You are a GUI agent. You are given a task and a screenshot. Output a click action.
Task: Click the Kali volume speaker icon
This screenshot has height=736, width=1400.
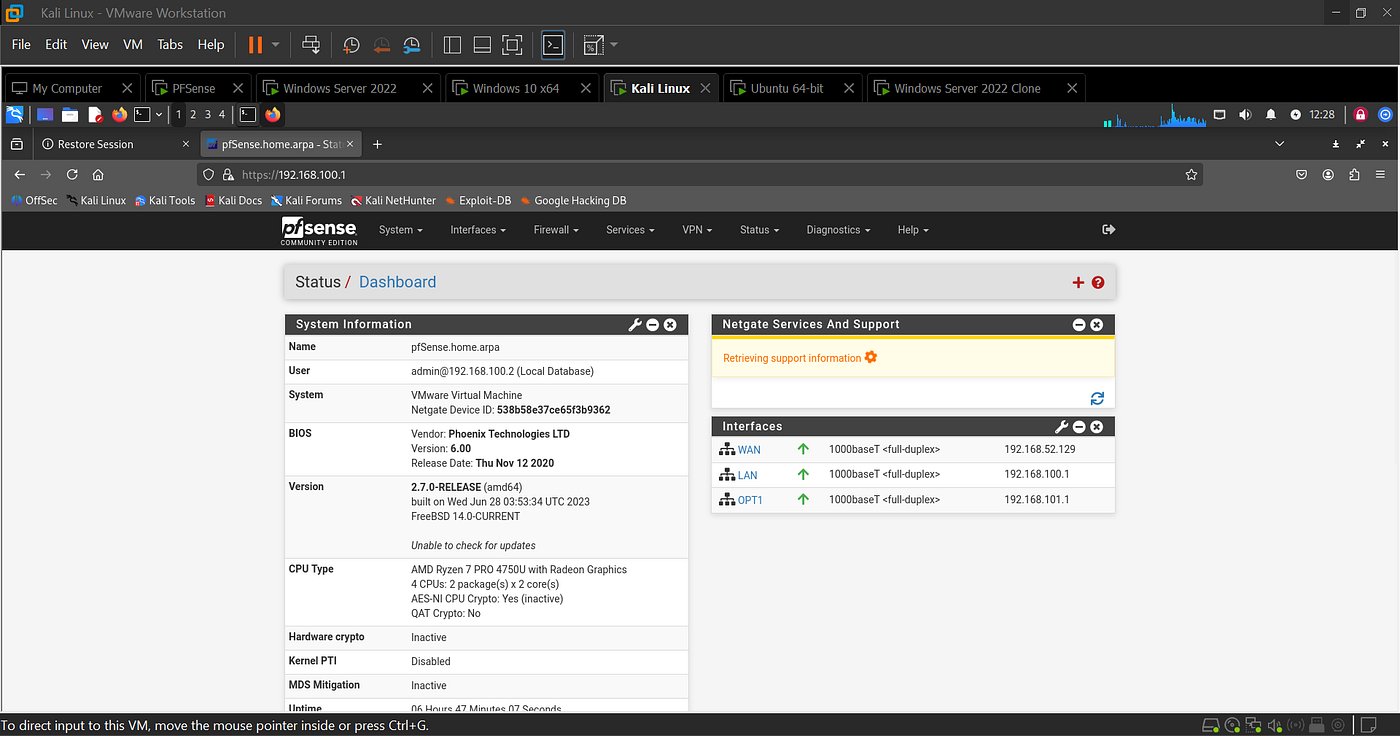[x=1245, y=115]
